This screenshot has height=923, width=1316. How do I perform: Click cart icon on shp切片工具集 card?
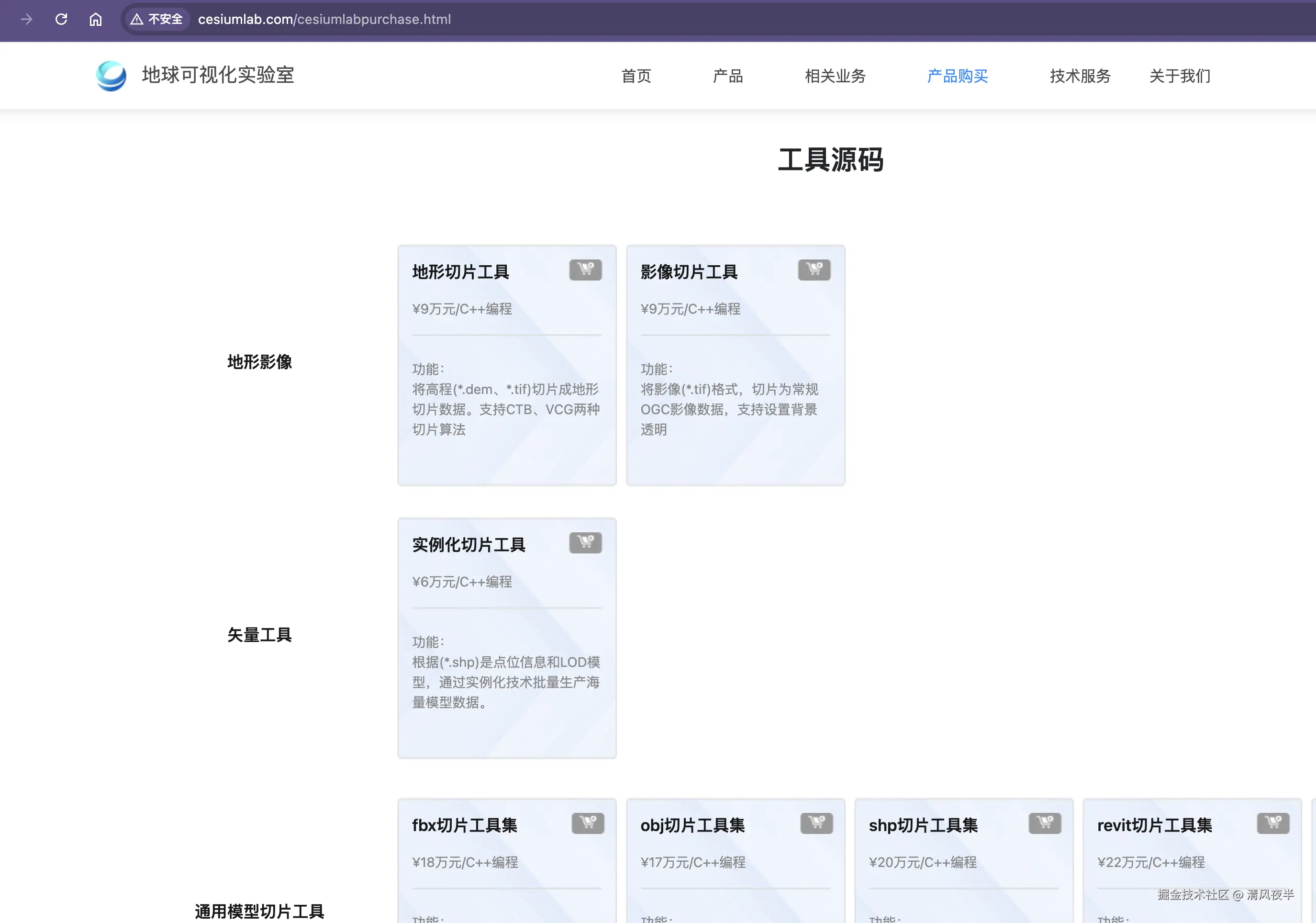[x=1044, y=823]
